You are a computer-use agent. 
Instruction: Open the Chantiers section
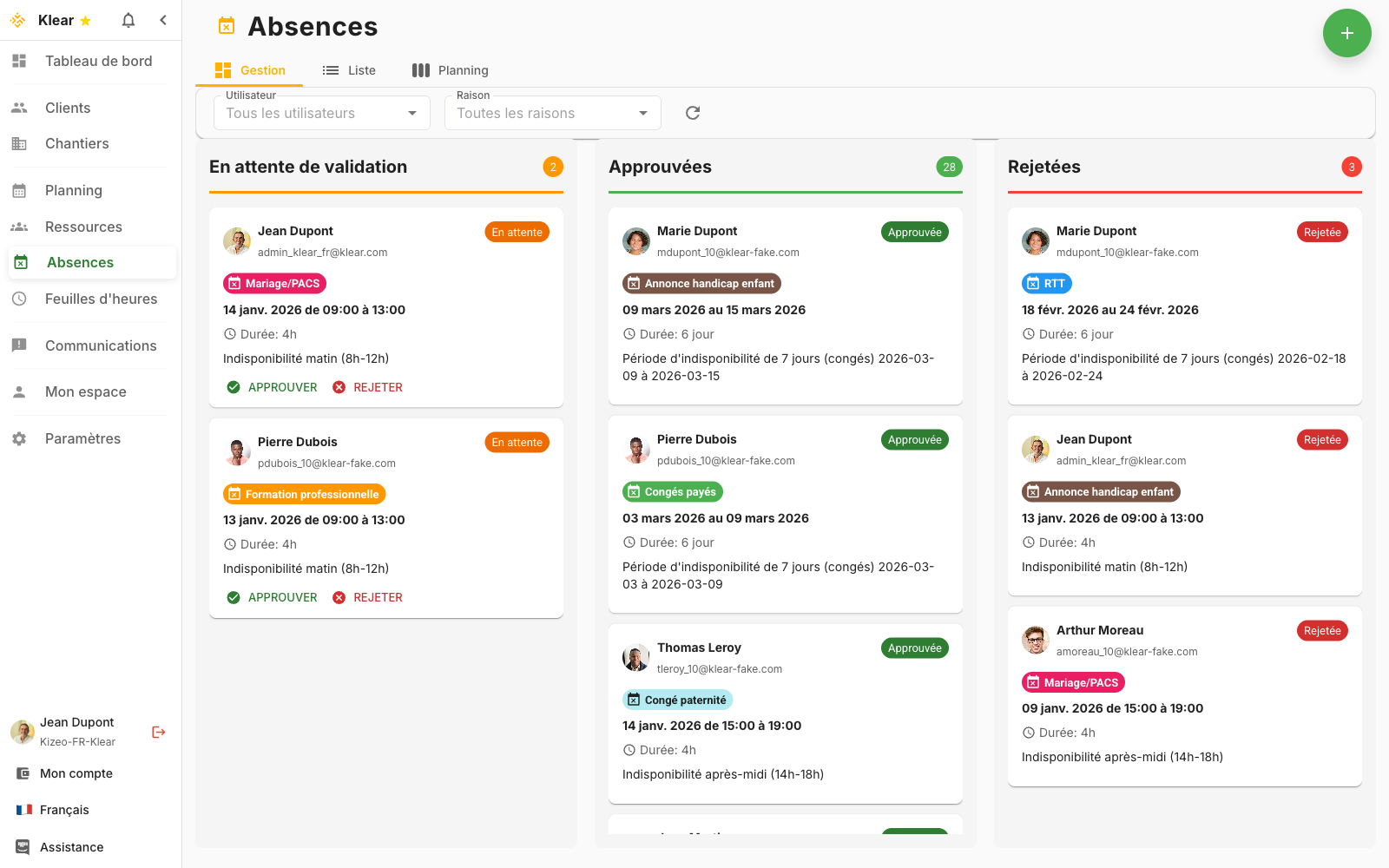coord(76,143)
